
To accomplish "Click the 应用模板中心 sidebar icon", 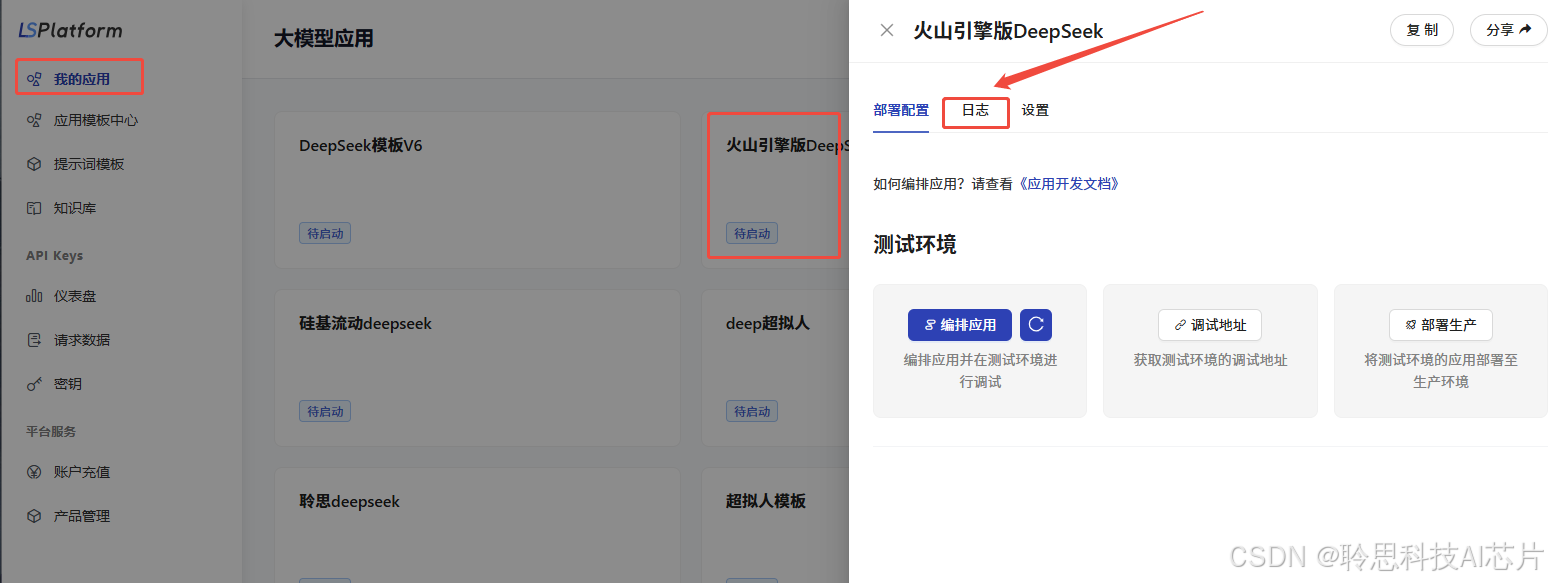I will pos(34,120).
